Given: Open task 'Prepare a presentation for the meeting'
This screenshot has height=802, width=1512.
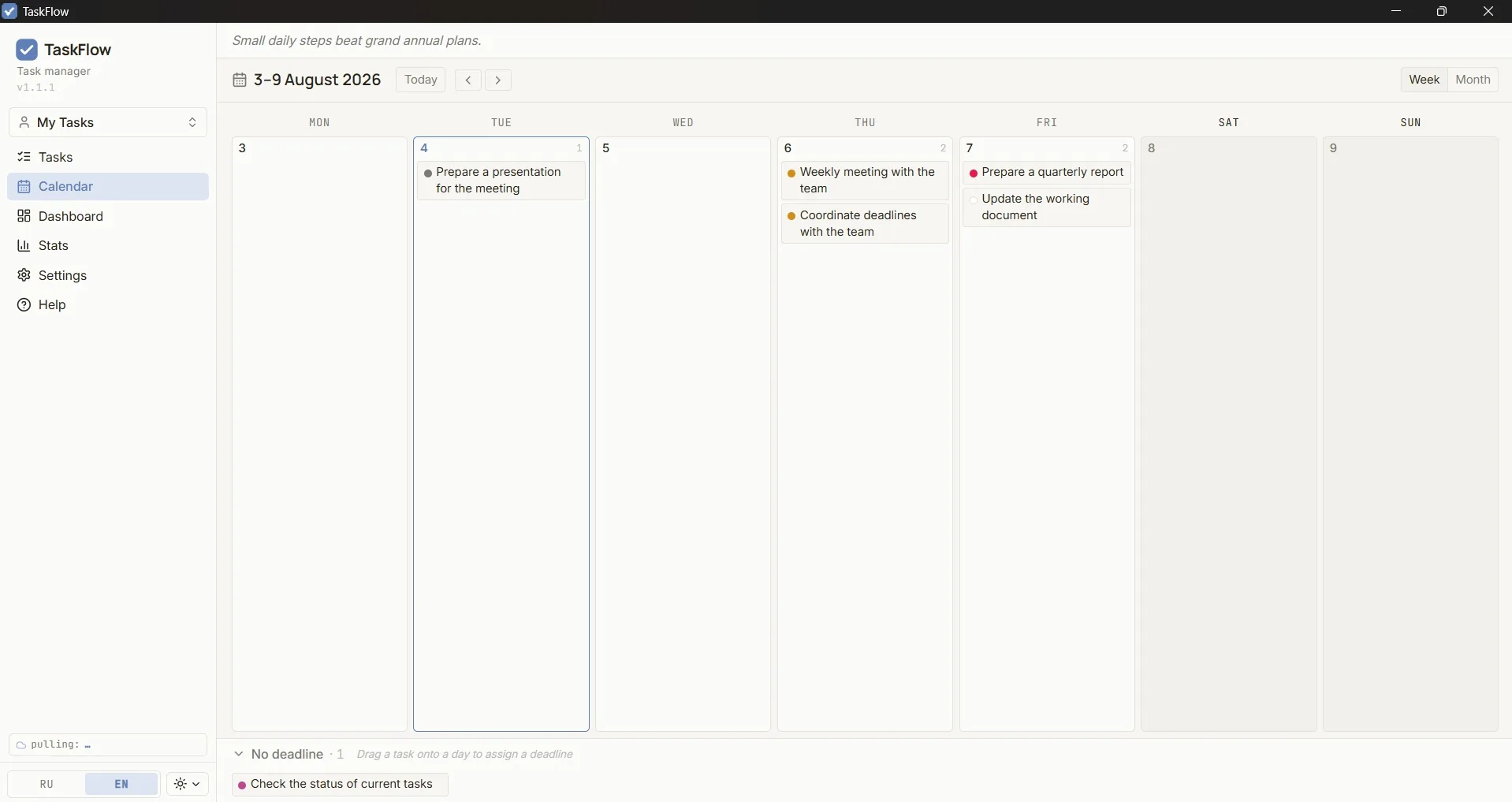Looking at the screenshot, I should point(502,181).
